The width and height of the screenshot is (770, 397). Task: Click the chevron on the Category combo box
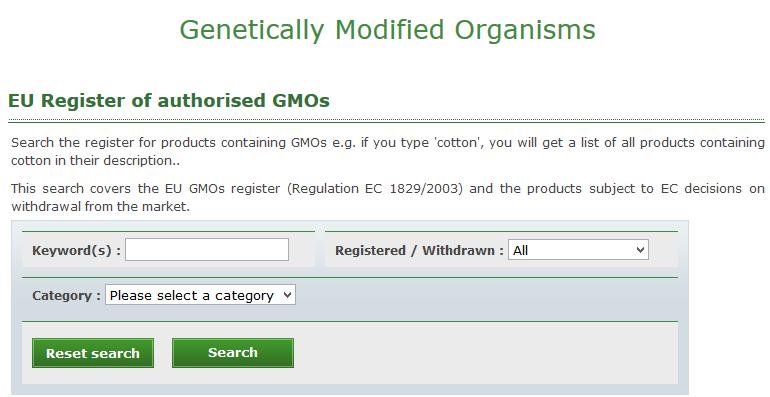pyautogui.click(x=287, y=295)
